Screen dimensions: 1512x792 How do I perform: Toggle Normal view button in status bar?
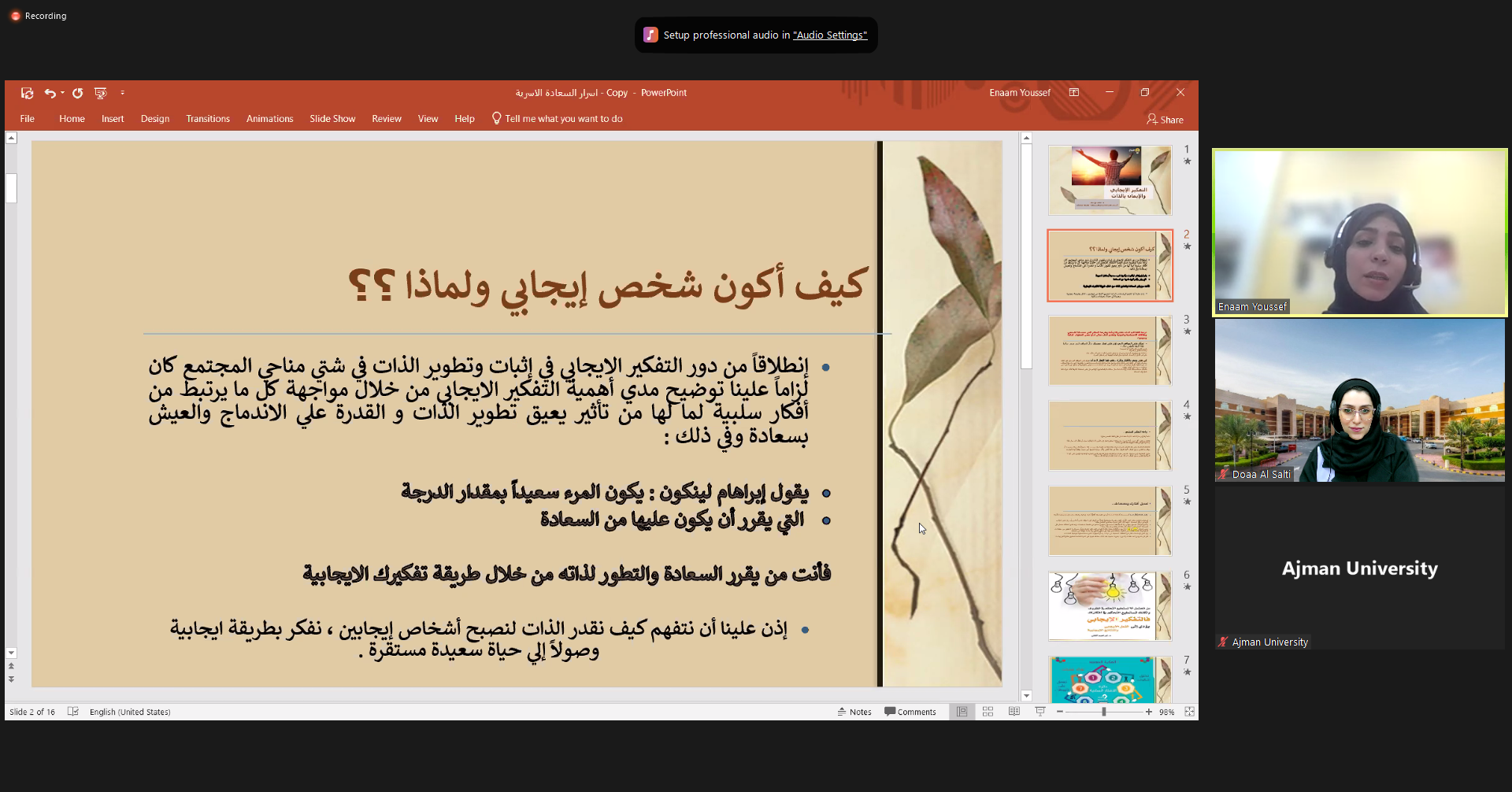point(962,712)
